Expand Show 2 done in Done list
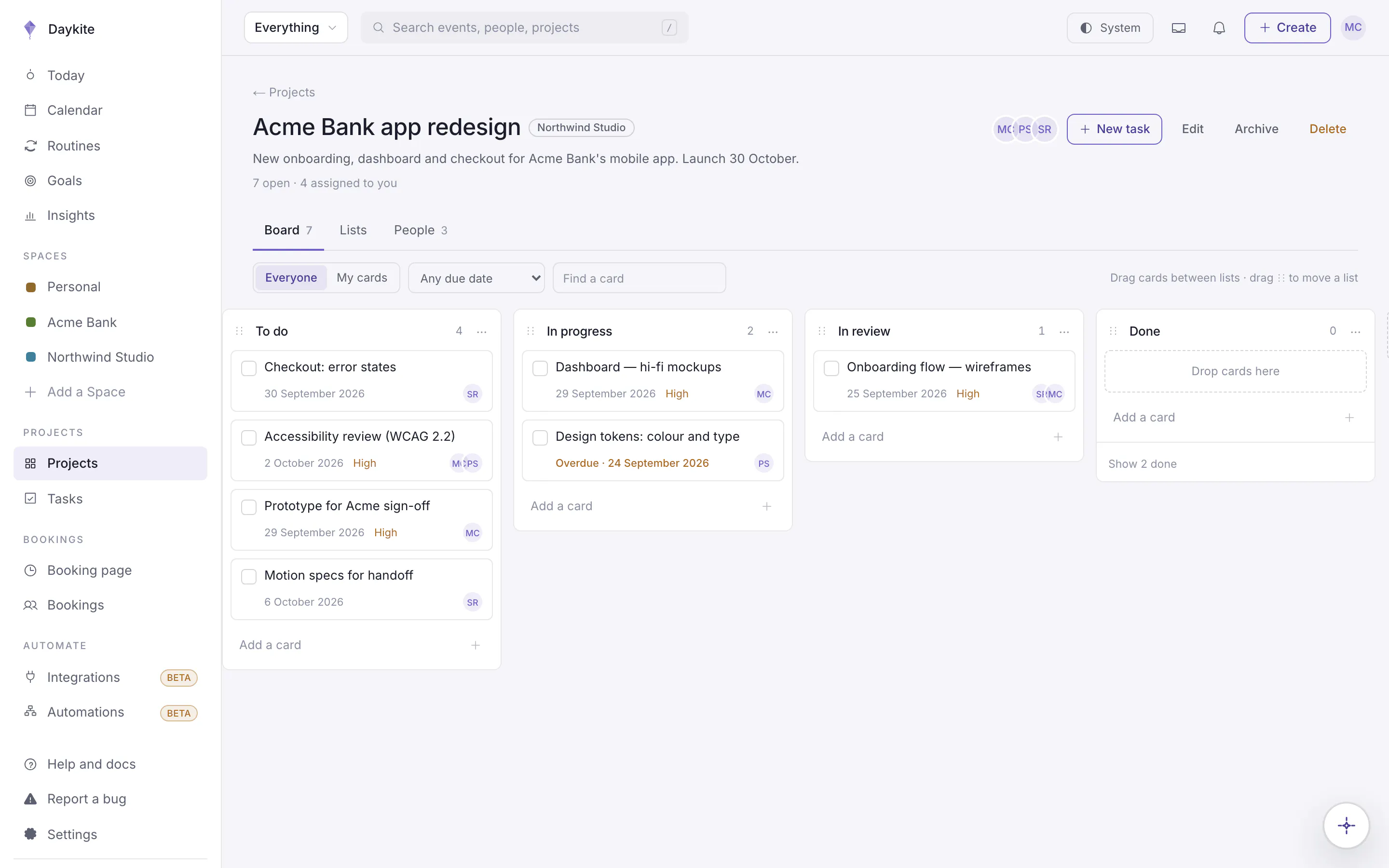This screenshot has height=868, width=1389. (x=1142, y=464)
